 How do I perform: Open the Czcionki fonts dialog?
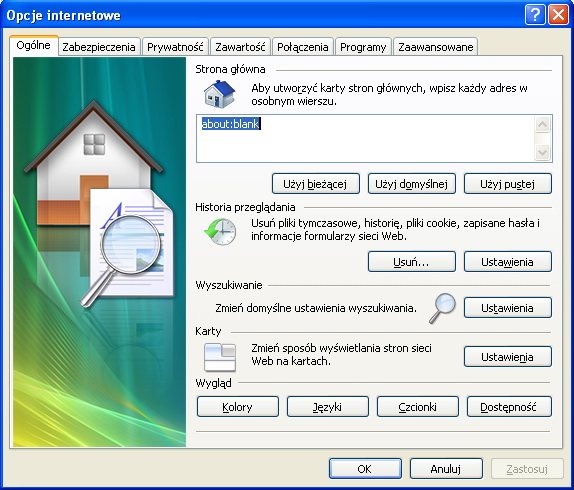[418, 407]
